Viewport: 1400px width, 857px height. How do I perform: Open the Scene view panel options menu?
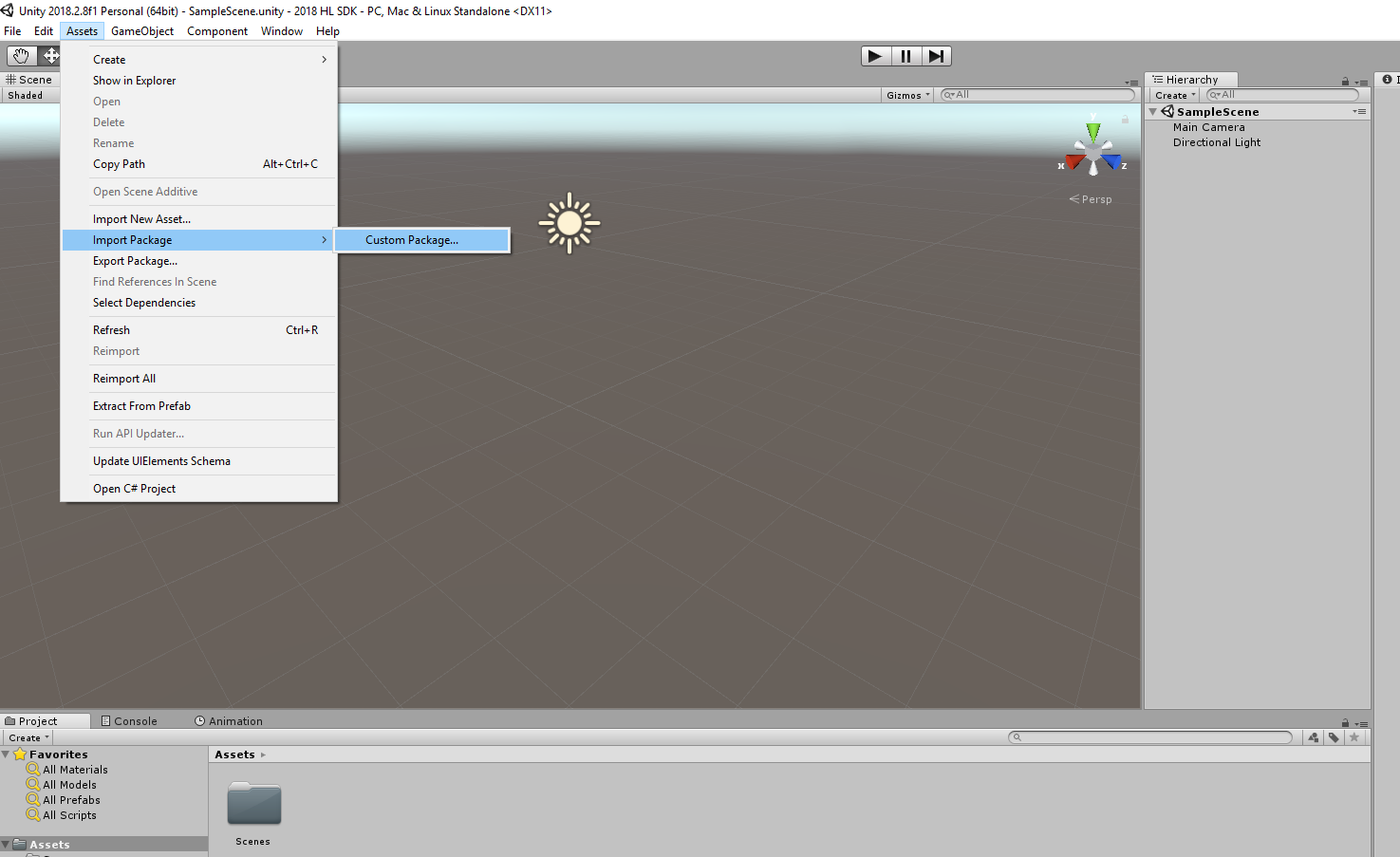[1131, 82]
